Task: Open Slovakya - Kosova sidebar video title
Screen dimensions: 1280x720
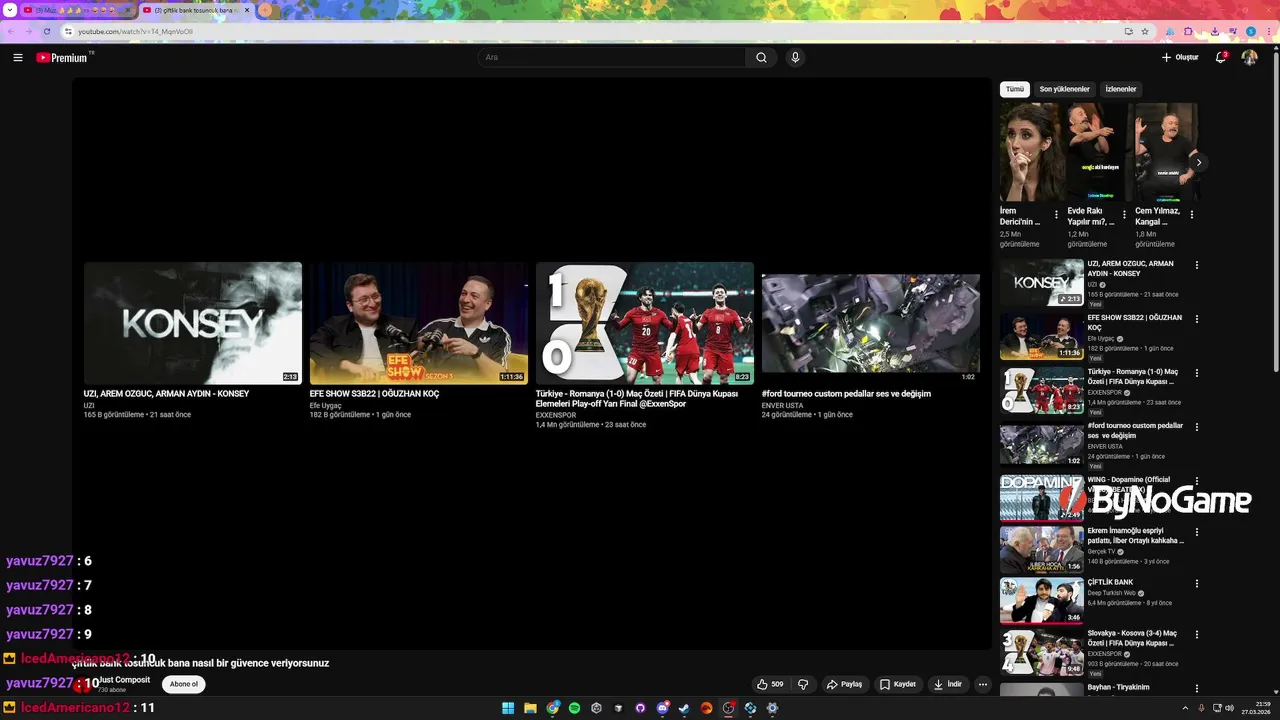Action: click(1132, 637)
